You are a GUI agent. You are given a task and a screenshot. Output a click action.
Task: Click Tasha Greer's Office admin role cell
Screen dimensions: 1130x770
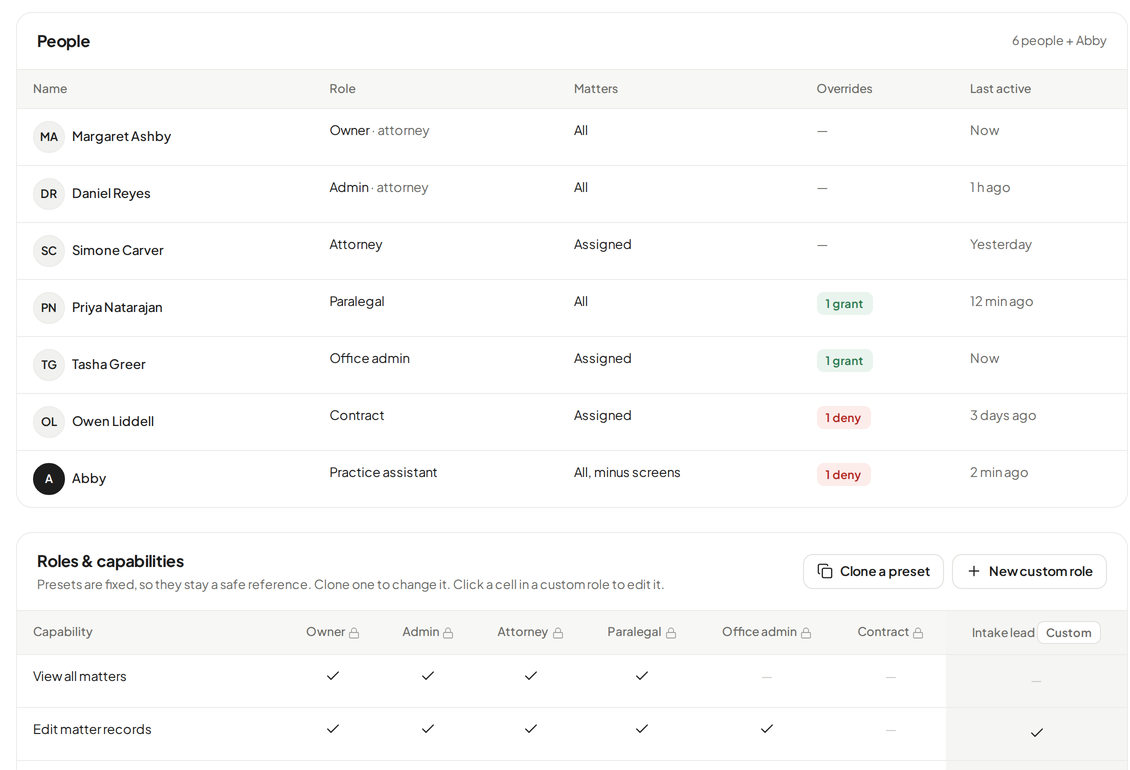[370, 358]
